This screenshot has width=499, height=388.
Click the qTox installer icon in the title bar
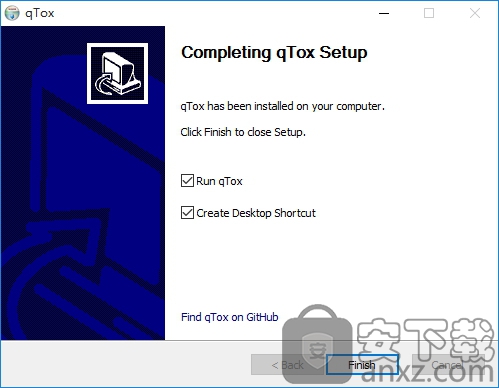tap(12, 13)
